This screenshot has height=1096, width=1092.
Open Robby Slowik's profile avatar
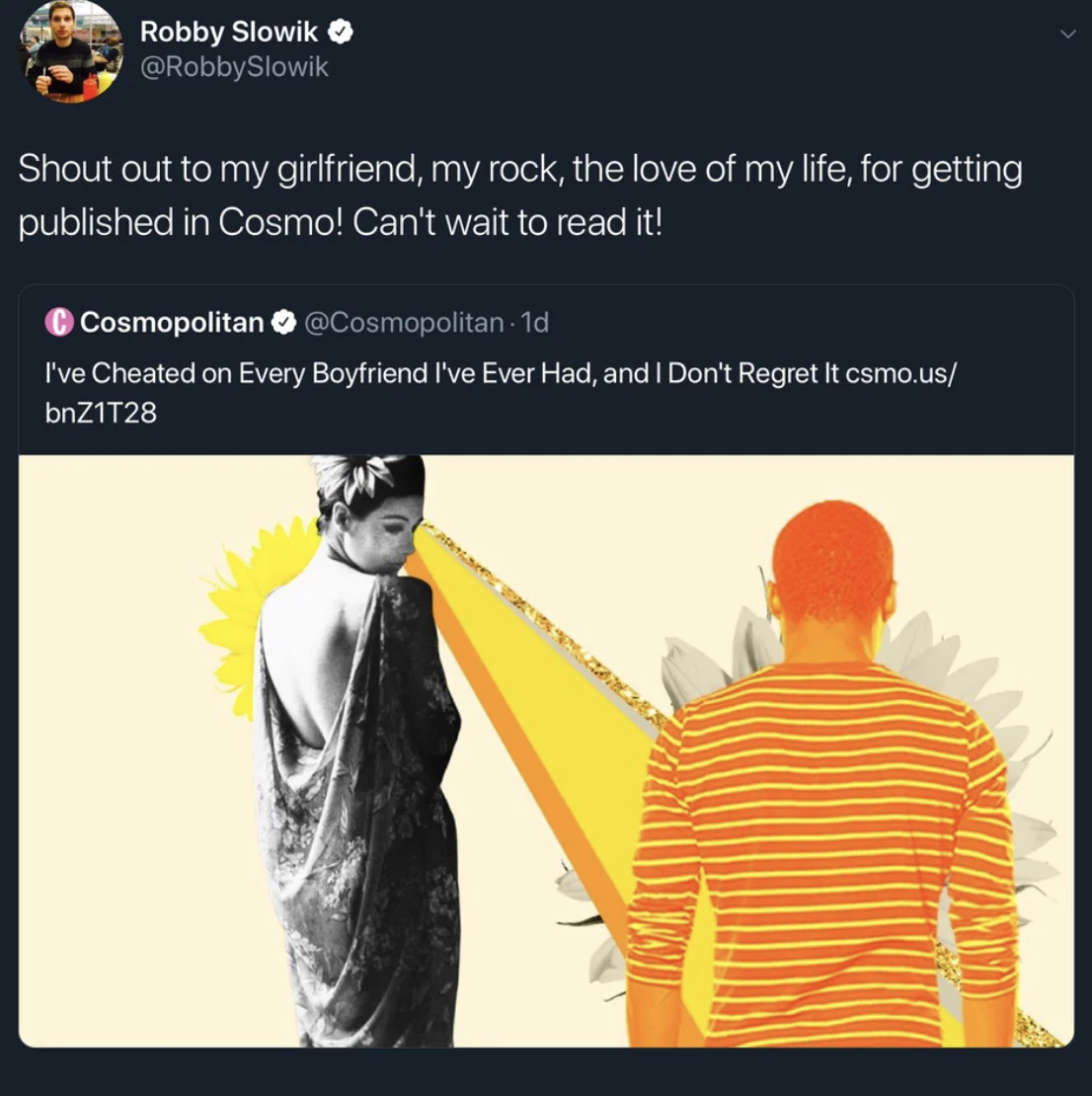pyautogui.click(x=70, y=53)
